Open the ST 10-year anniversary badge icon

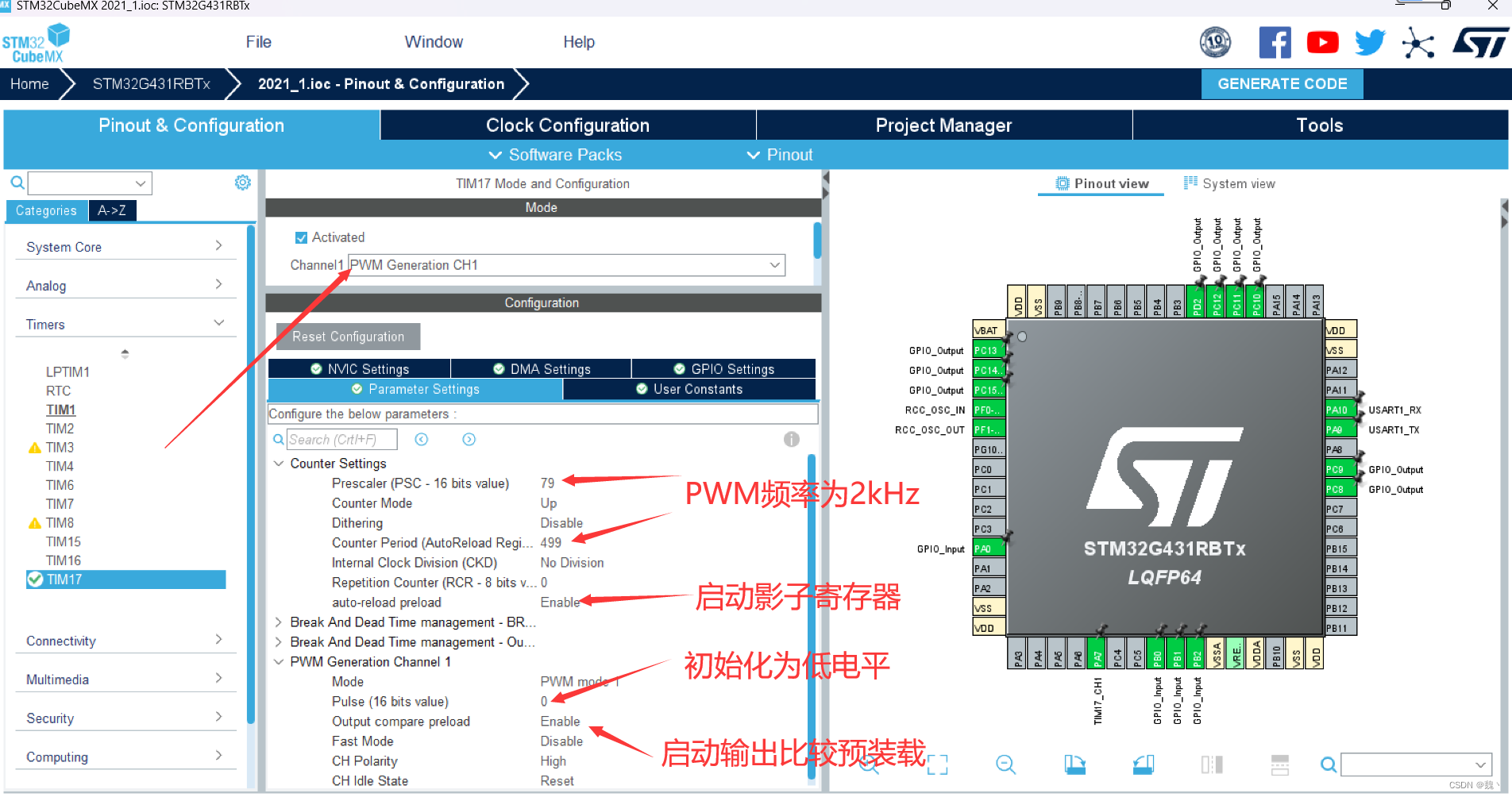[x=1215, y=42]
